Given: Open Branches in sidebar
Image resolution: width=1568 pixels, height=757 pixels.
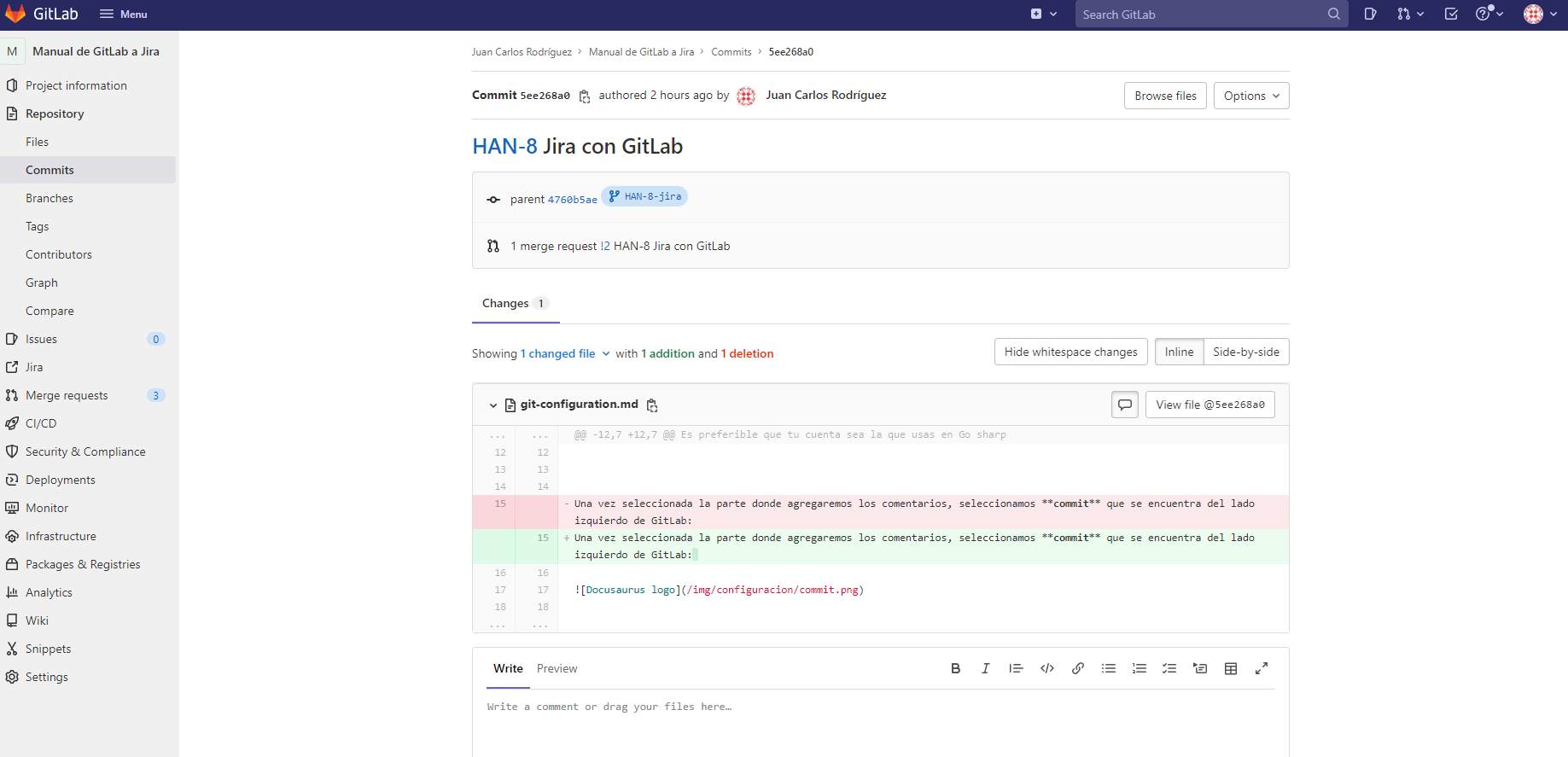Looking at the screenshot, I should (50, 198).
